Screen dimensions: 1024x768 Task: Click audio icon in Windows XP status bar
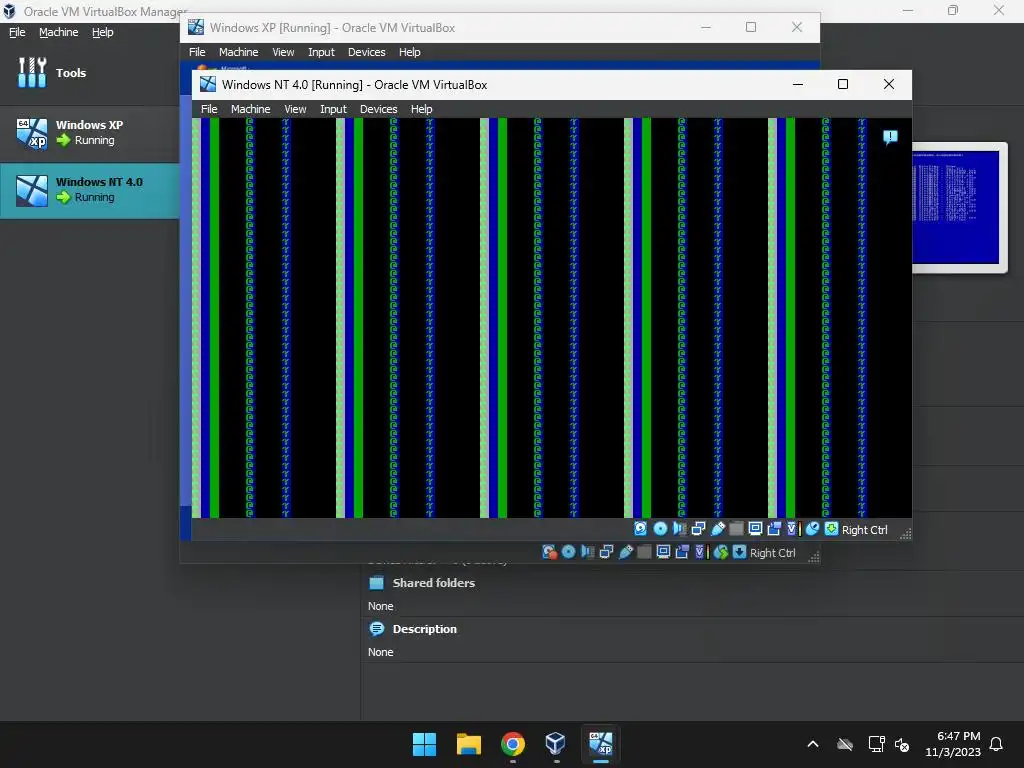point(587,552)
